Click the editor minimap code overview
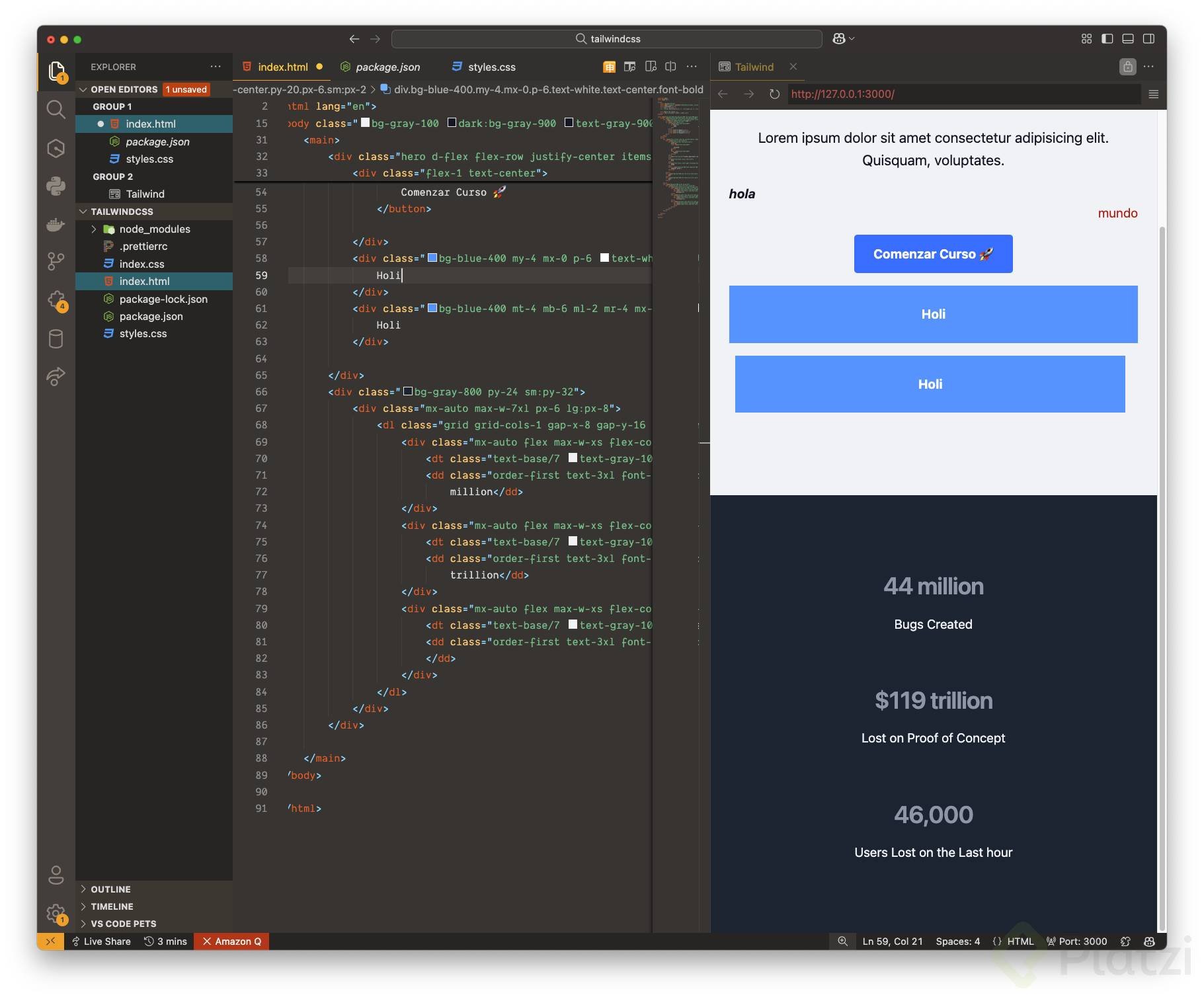The height and width of the screenshot is (999, 1204). [x=677, y=158]
